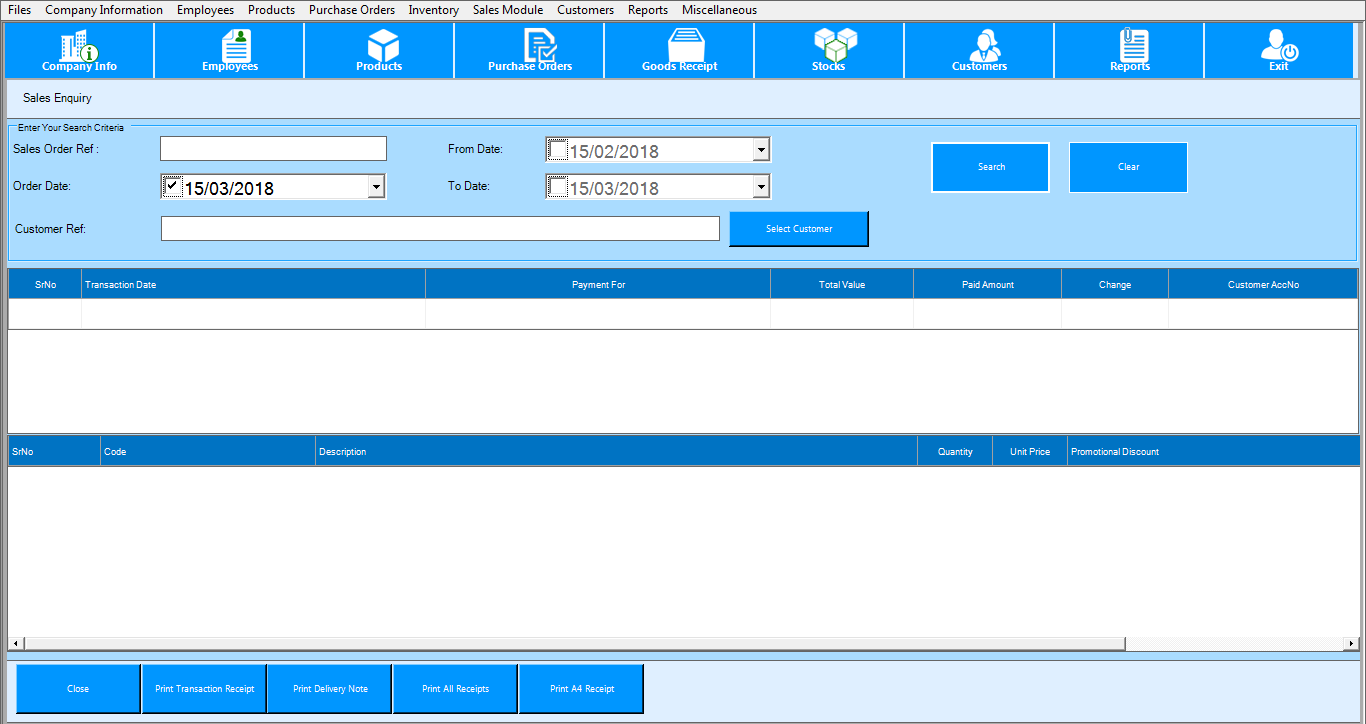Expand the From Date dropdown arrow

click(x=761, y=151)
